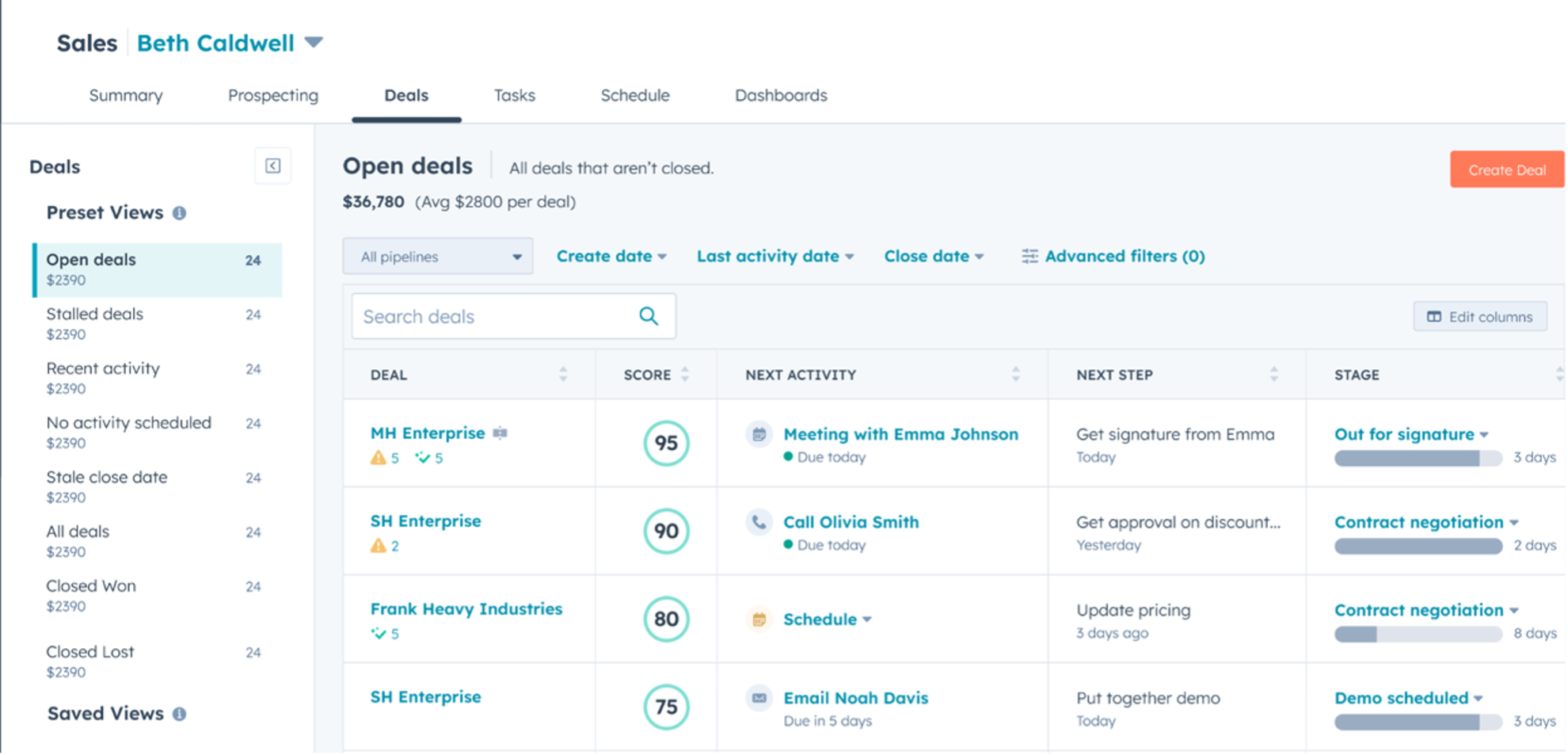Click the Search deals input field
This screenshot has height=755, width=1568.
tap(514, 316)
